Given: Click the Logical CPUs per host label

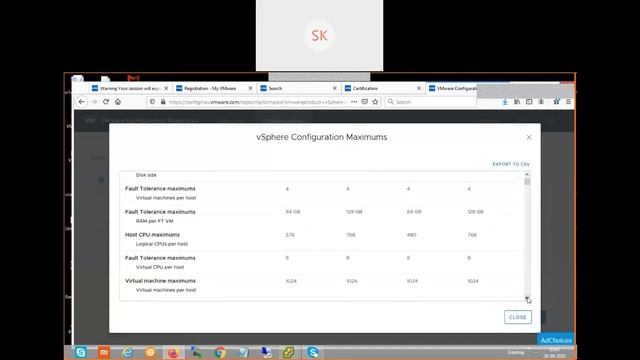Looking at the screenshot, I should click(162, 244).
